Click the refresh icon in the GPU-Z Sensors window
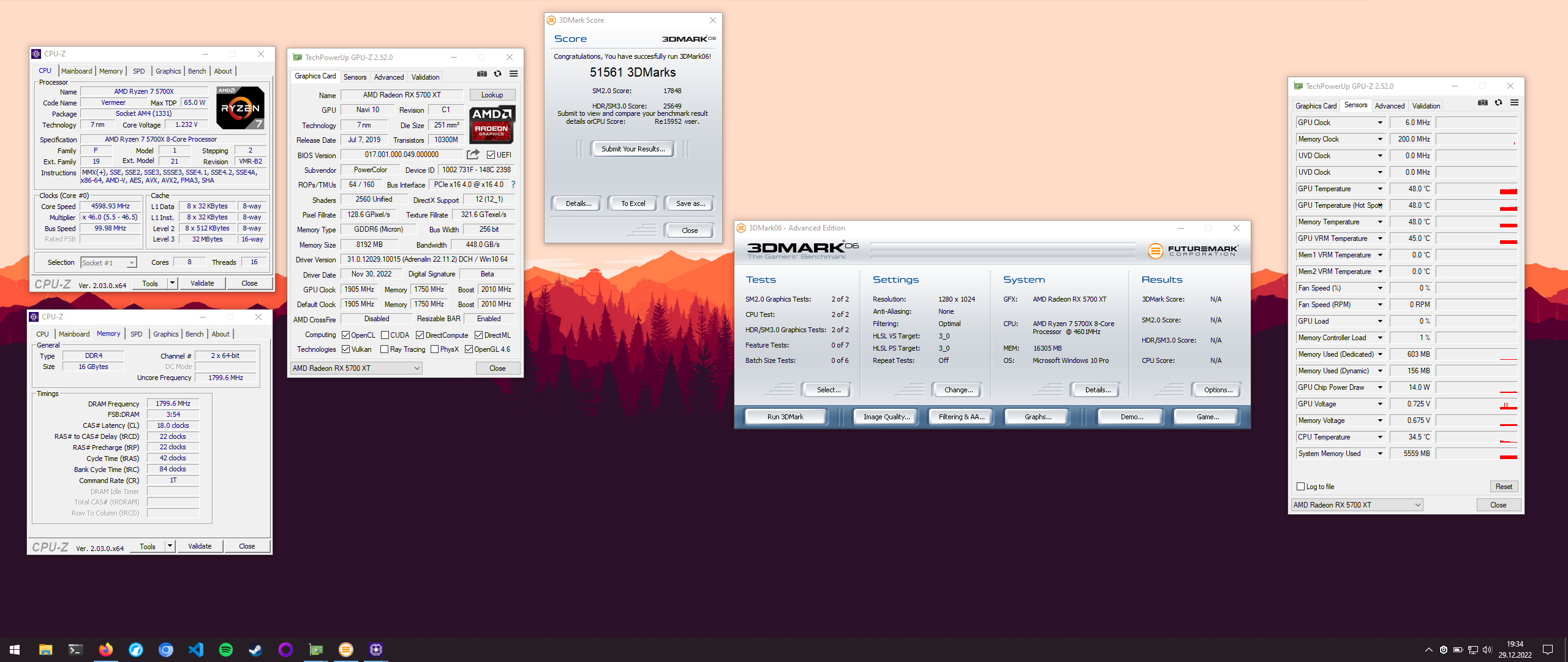Viewport: 1568px width, 662px height. tap(1499, 102)
